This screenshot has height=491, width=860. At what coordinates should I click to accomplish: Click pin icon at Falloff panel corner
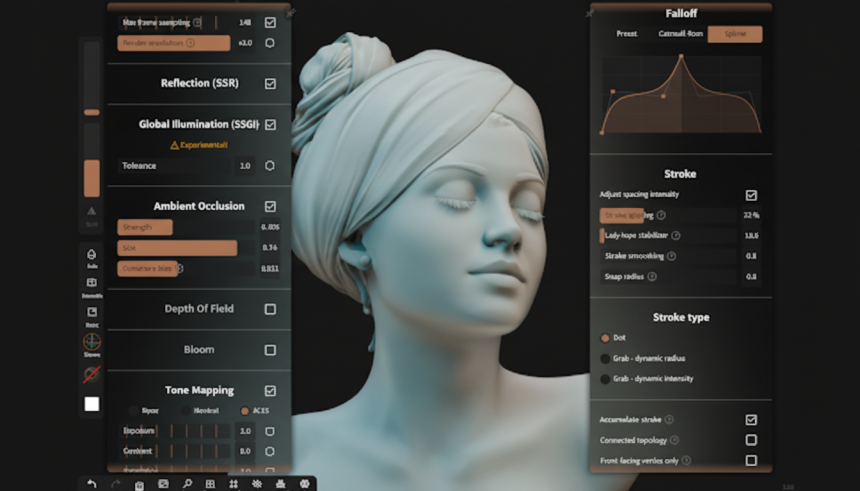(x=590, y=13)
